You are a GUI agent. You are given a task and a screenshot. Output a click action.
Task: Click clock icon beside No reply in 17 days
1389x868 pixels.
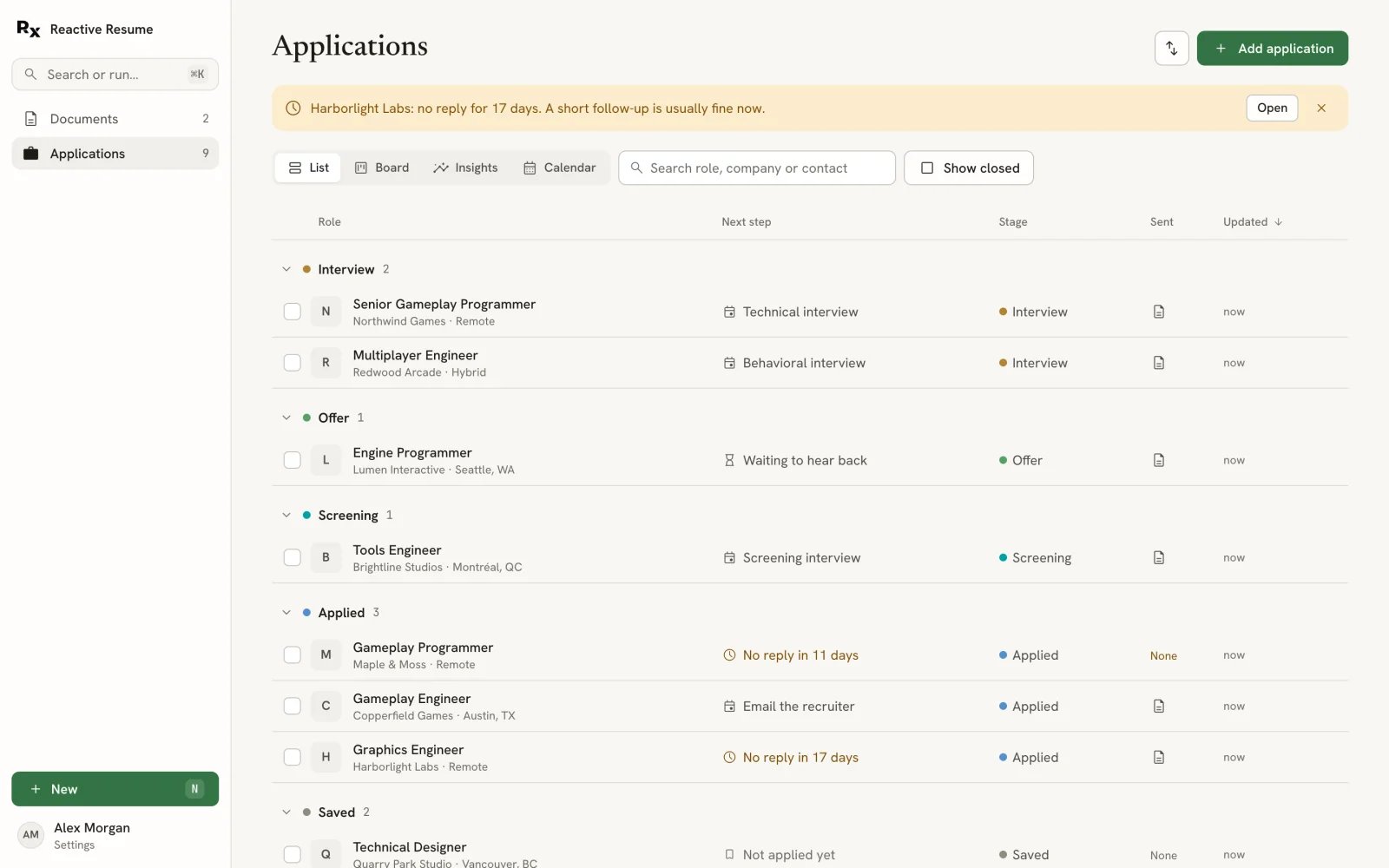point(729,758)
